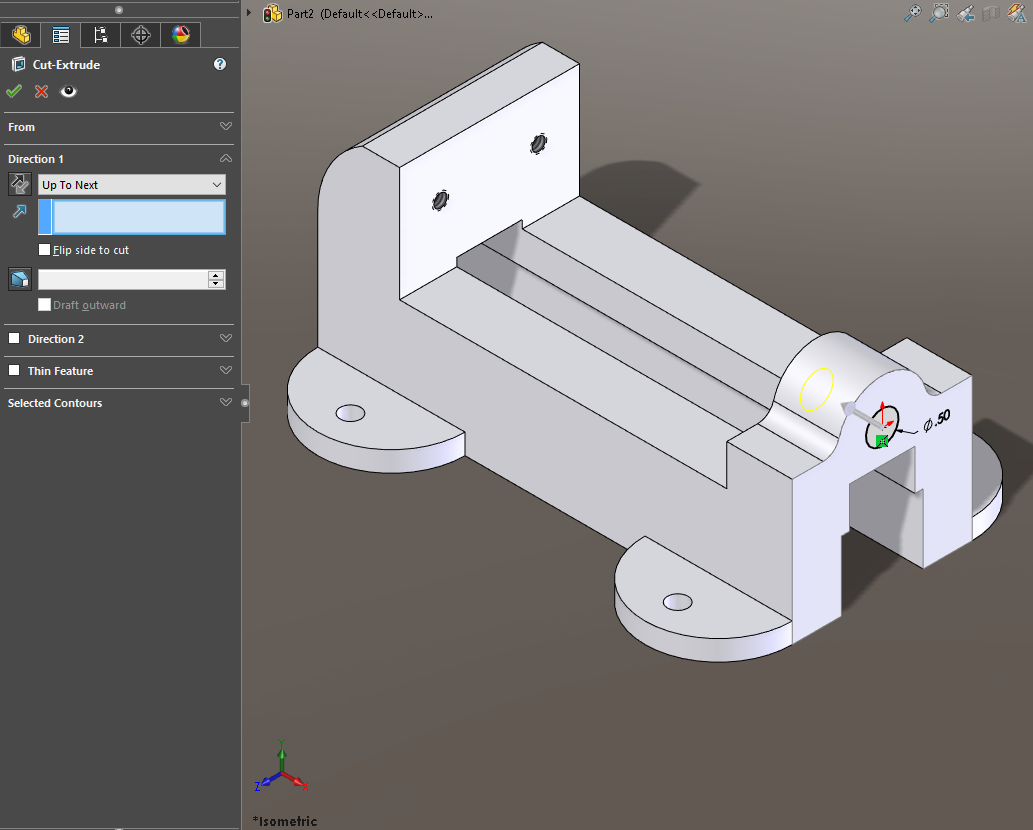Activate the Zoom to Area tool
Image resolution: width=1033 pixels, height=830 pixels.
[938, 13]
